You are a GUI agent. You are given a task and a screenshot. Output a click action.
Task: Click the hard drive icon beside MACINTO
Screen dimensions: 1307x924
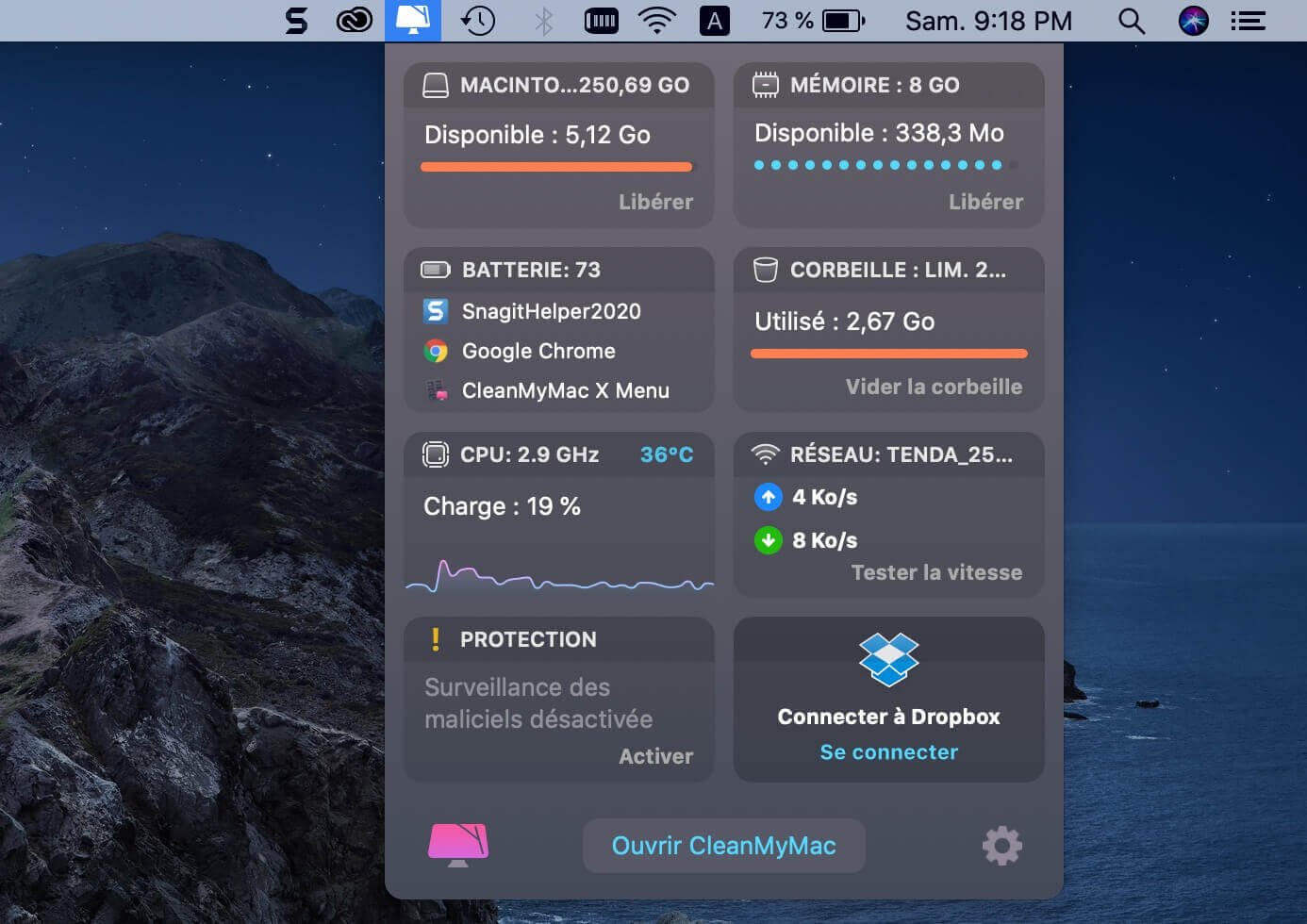tap(435, 85)
